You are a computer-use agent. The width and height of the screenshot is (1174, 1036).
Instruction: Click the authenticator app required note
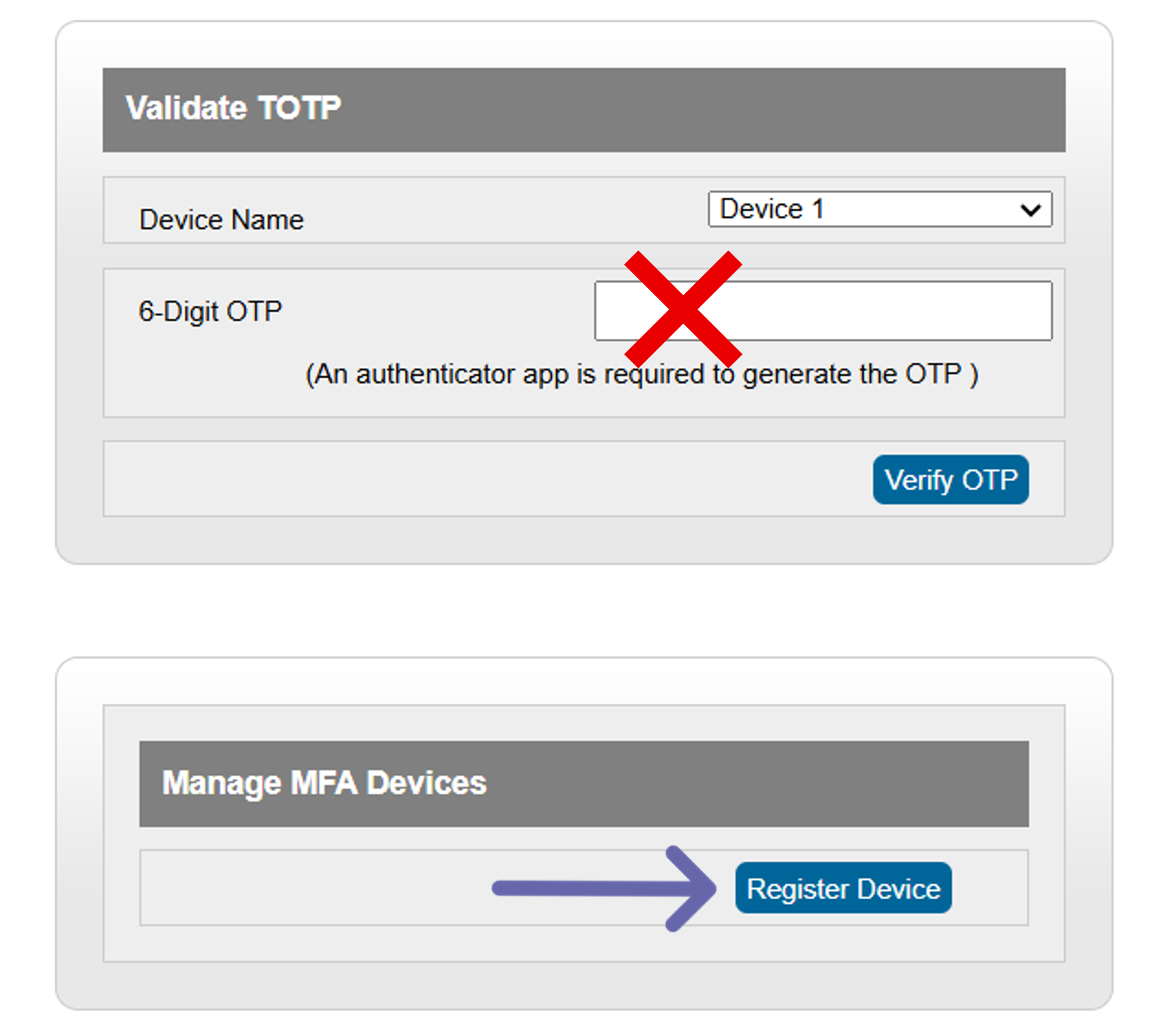pos(641,374)
